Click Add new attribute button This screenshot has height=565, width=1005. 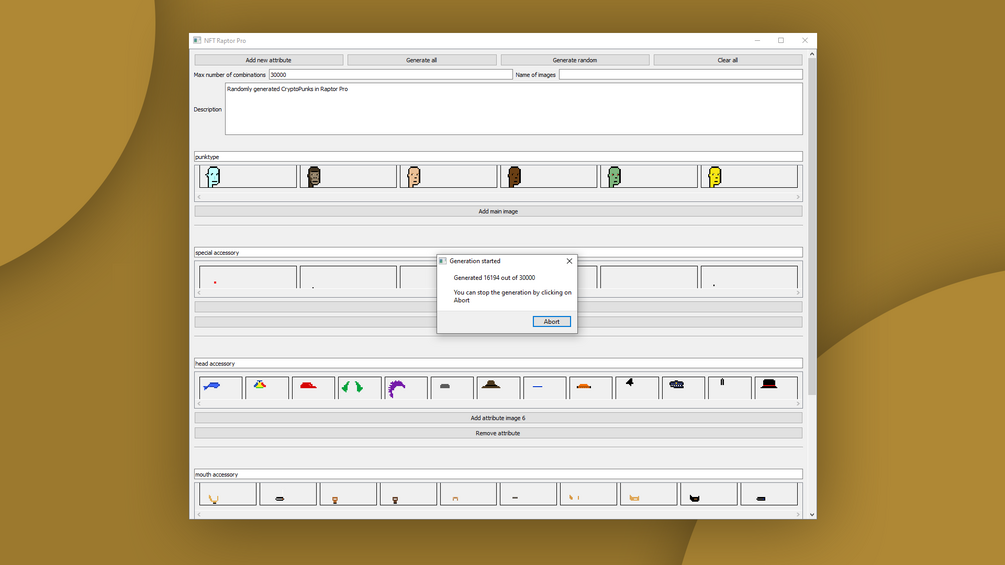(269, 60)
